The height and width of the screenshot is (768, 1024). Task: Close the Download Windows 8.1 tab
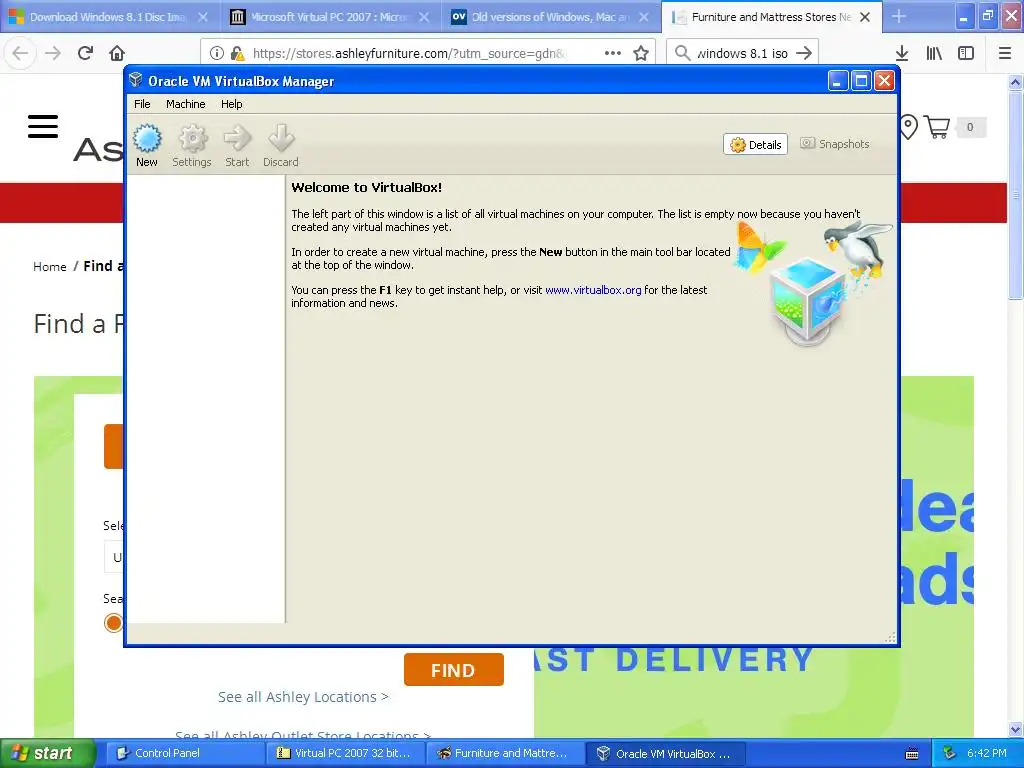point(203,17)
